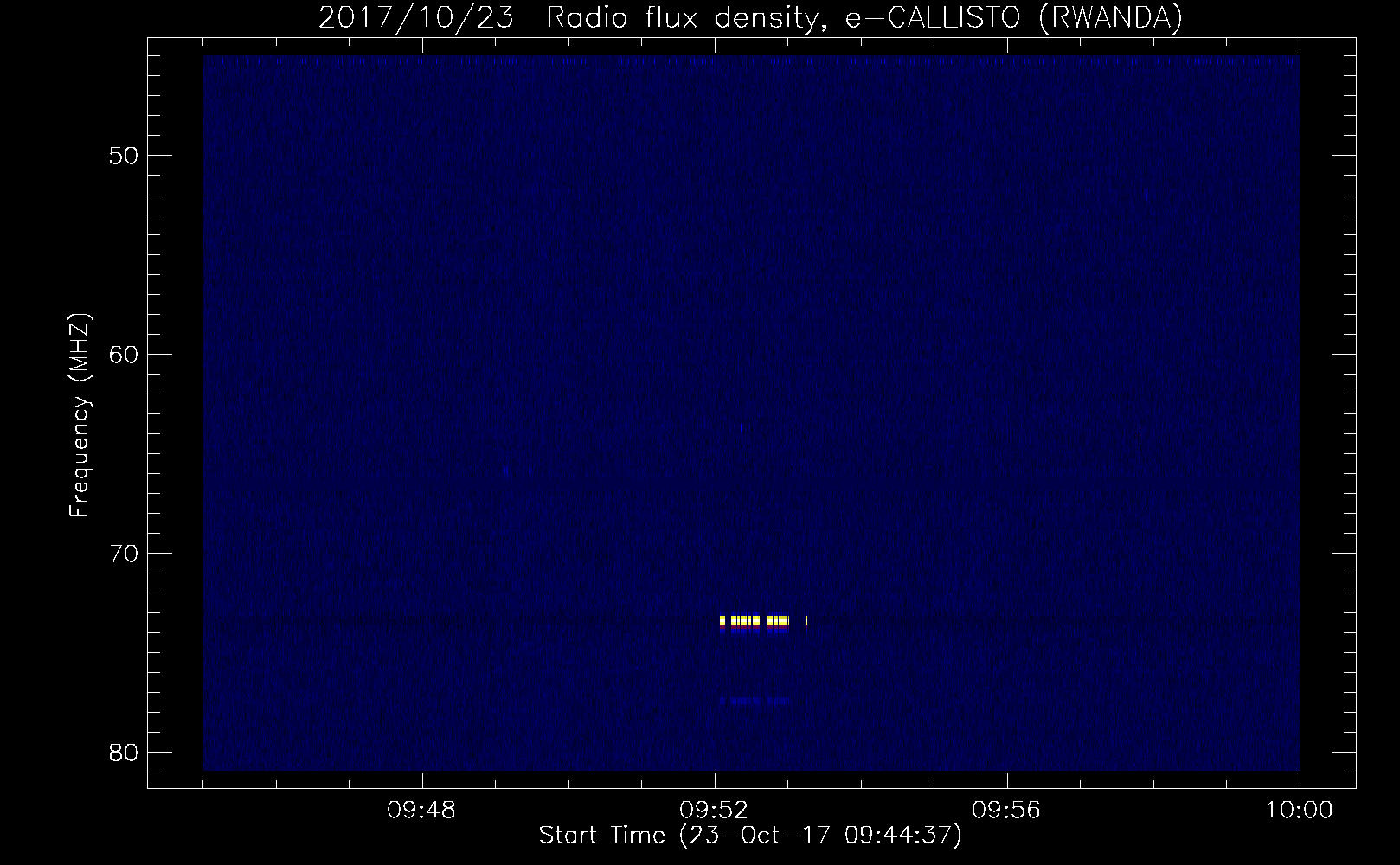The width and height of the screenshot is (1400, 865).
Task: Click the 'Start Time (23-Oct-17 09:44:37)' label
Action: [750, 836]
